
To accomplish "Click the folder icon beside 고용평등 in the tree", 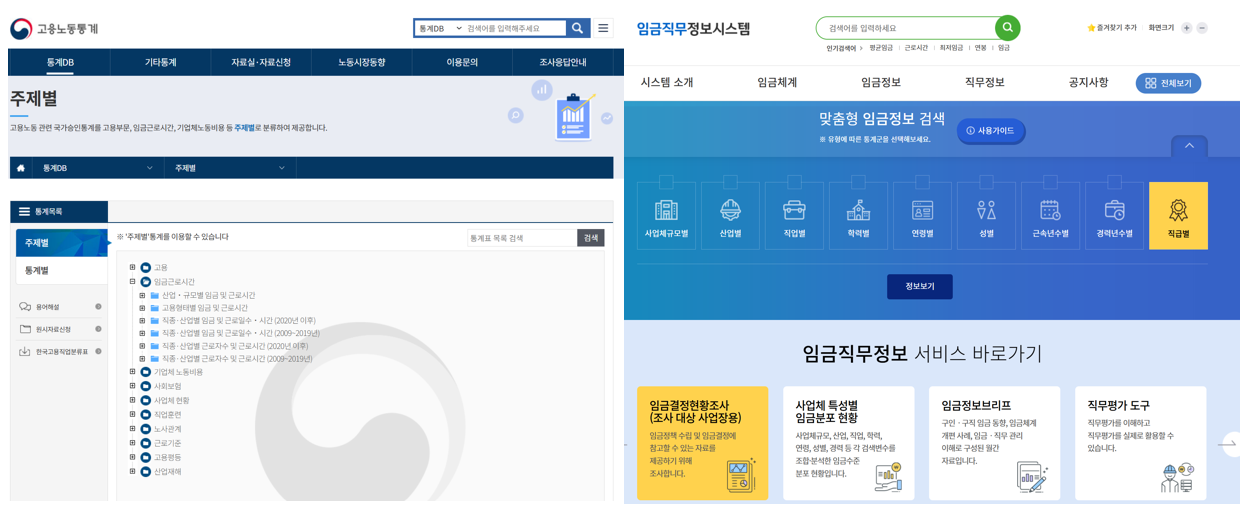I will (146, 457).
